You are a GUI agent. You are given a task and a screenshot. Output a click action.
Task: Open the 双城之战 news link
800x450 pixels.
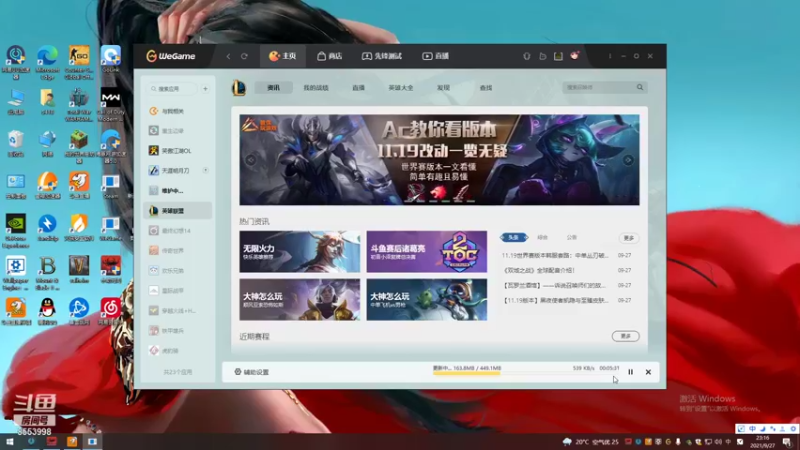(x=539, y=270)
